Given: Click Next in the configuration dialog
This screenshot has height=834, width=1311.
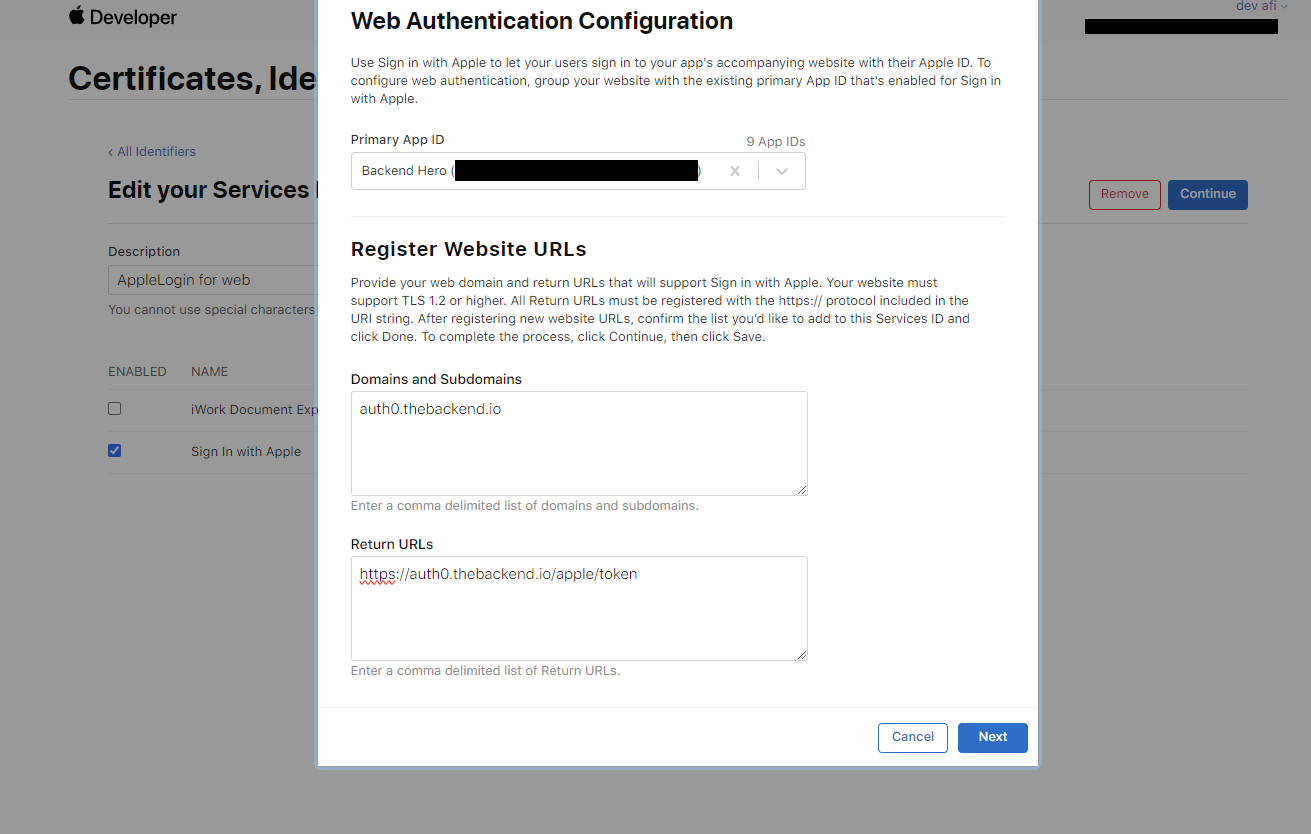Looking at the screenshot, I should [x=993, y=737].
